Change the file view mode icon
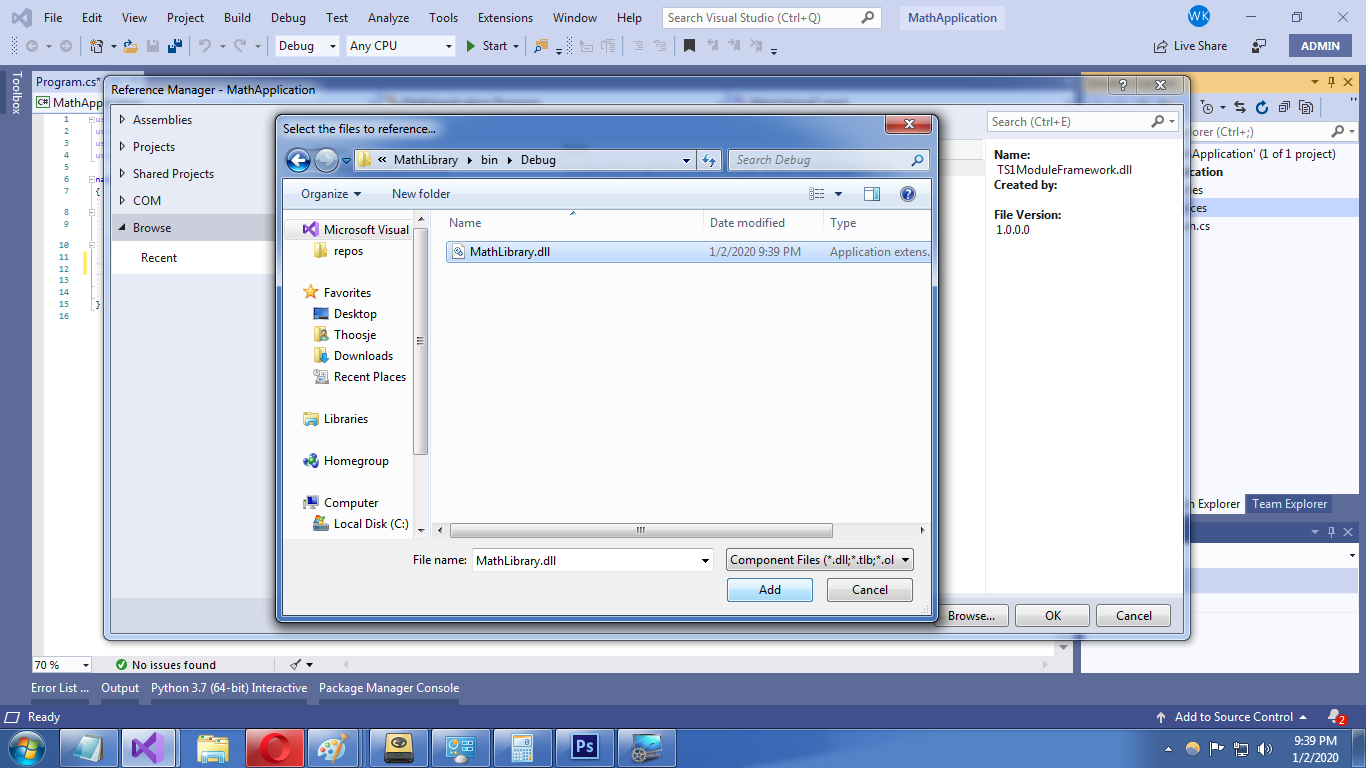1366x768 pixels. coord(817,194)
